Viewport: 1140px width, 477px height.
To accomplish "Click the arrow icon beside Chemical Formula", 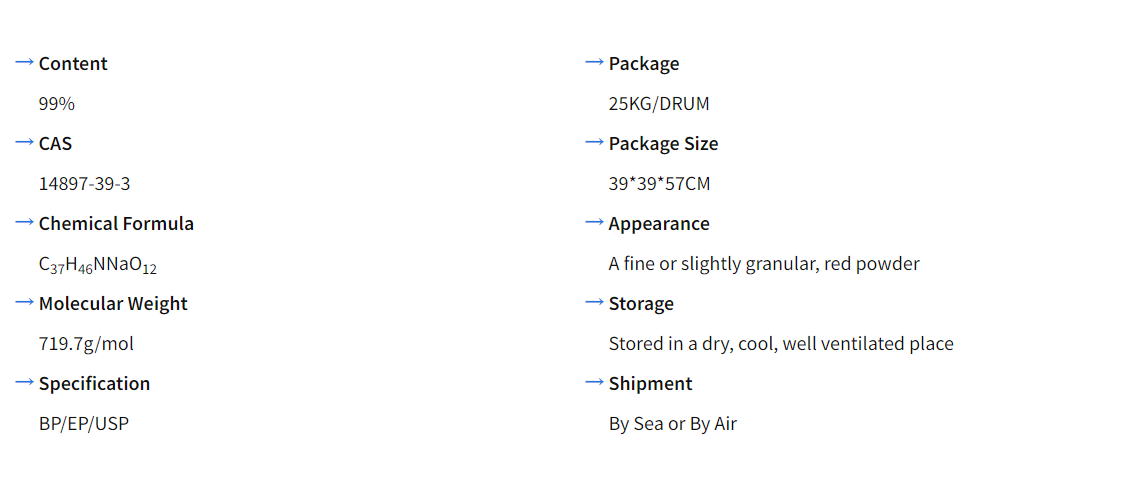I will (25, 223).
